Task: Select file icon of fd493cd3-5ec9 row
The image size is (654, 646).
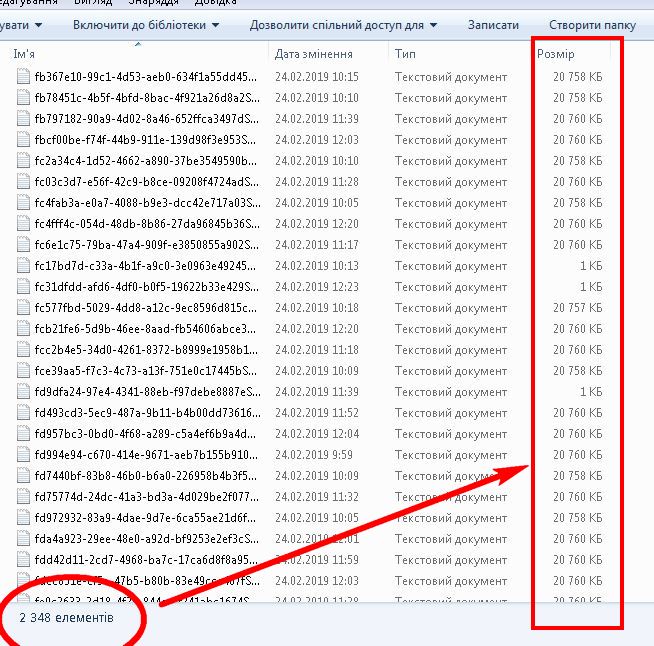Action: 23,413
